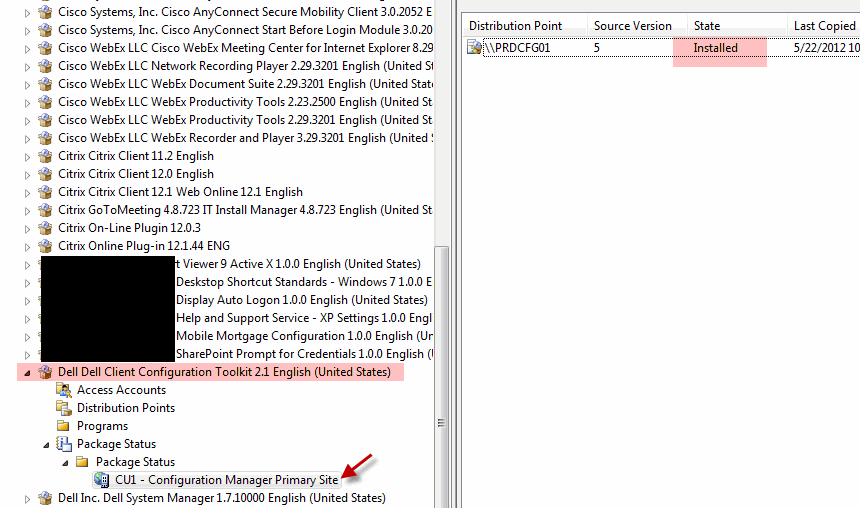Select Viewer 9 Active X 1.0.0 package

point(298,264)
